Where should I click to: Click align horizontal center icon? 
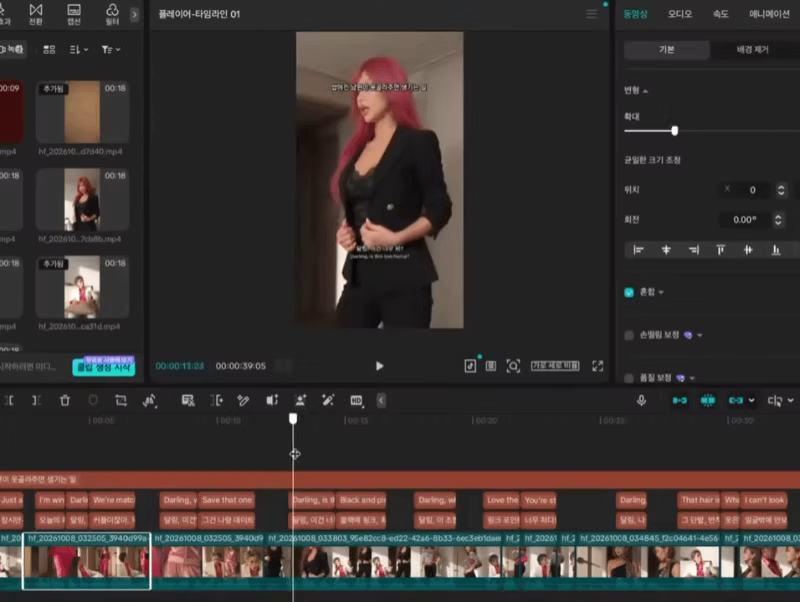pos(666,249)
